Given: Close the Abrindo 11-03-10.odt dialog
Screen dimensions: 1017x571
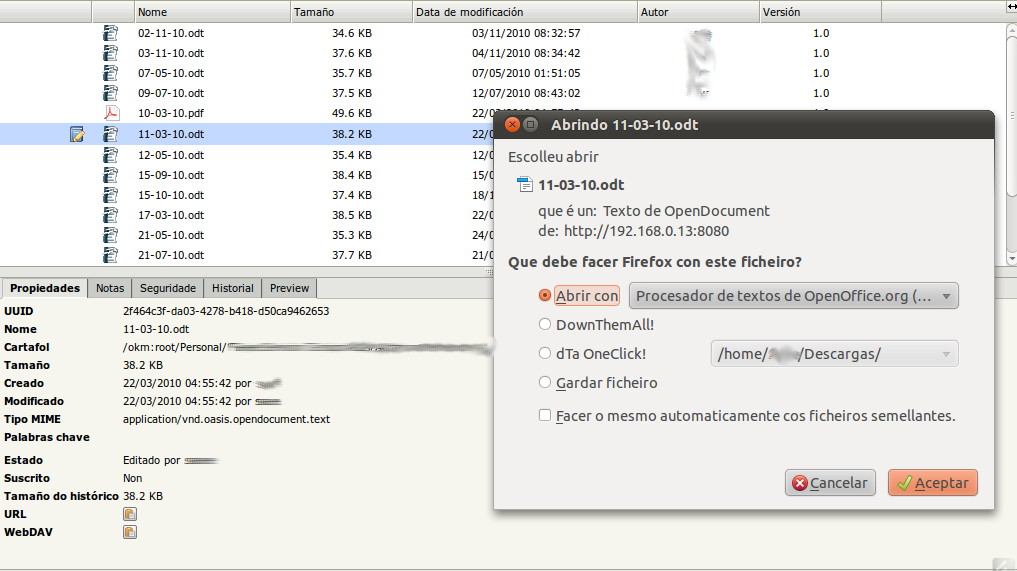Looking at the screenshot, I should click(512, 125).
